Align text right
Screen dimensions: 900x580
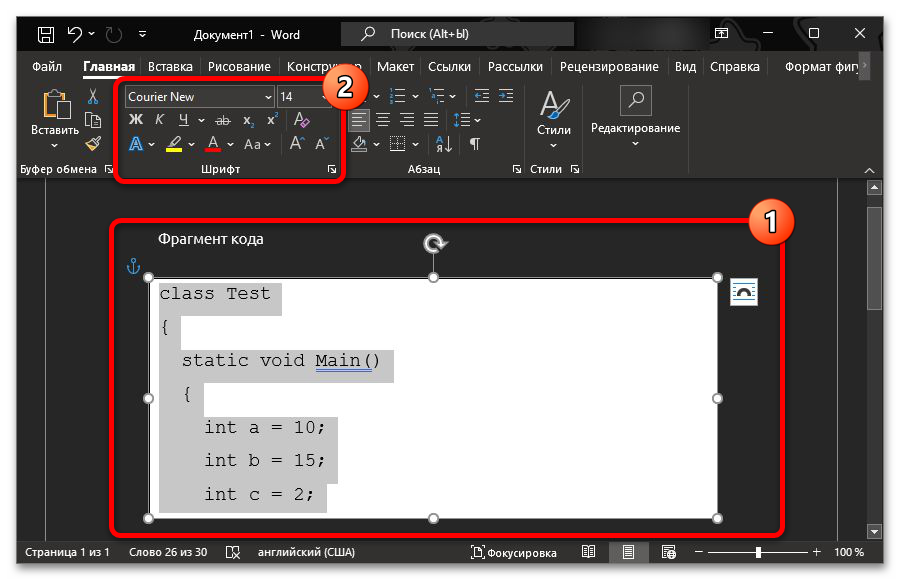pyautogui.click(x=407, y=120)
